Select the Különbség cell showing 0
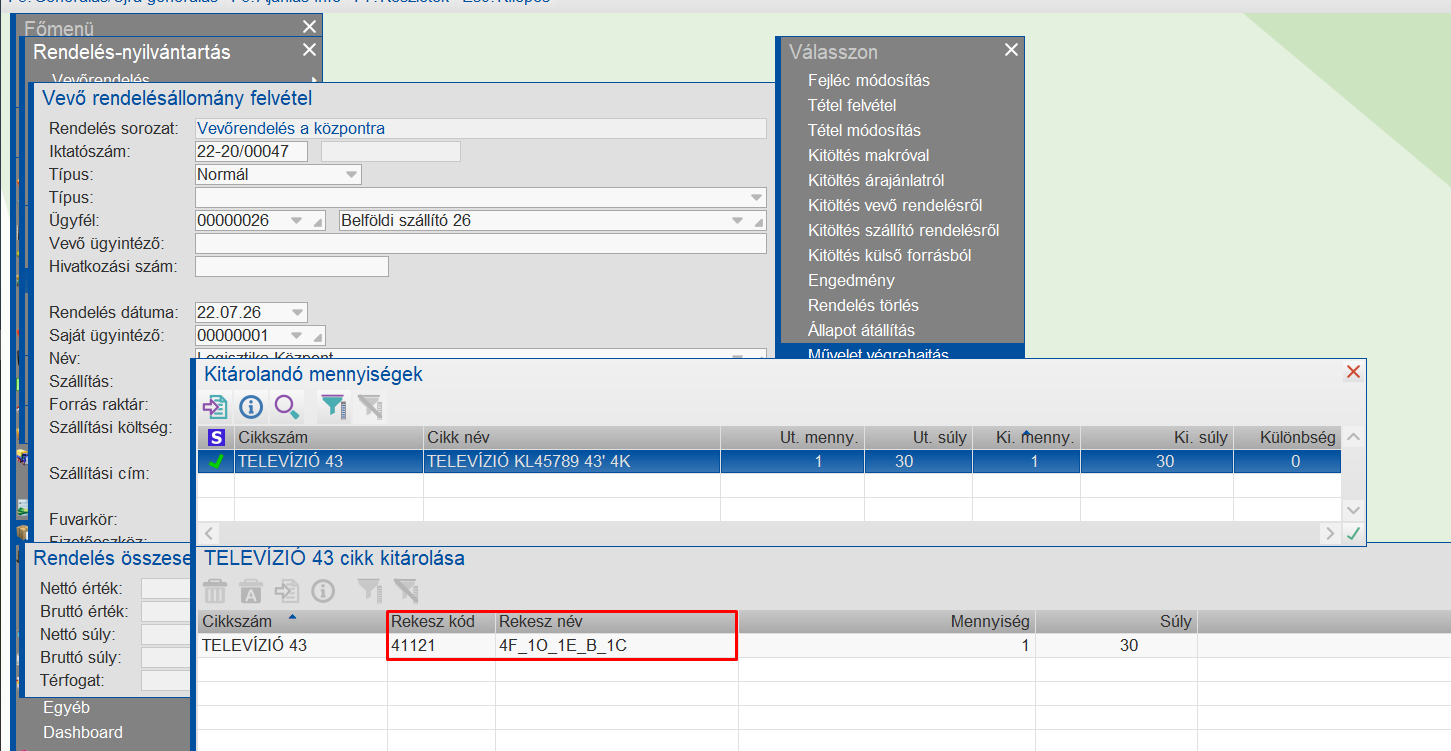 (x=1287, y=461)
